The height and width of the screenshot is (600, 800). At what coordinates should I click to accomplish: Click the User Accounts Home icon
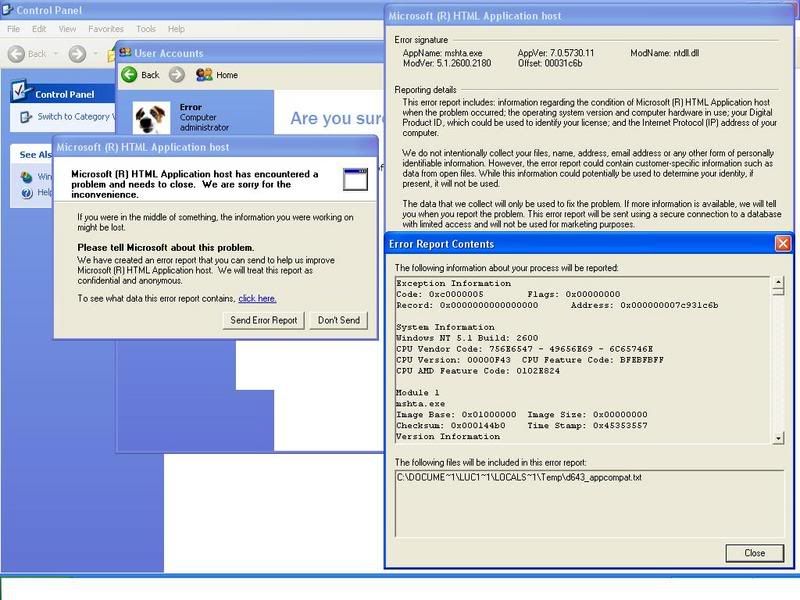click(x=204, y=75)
